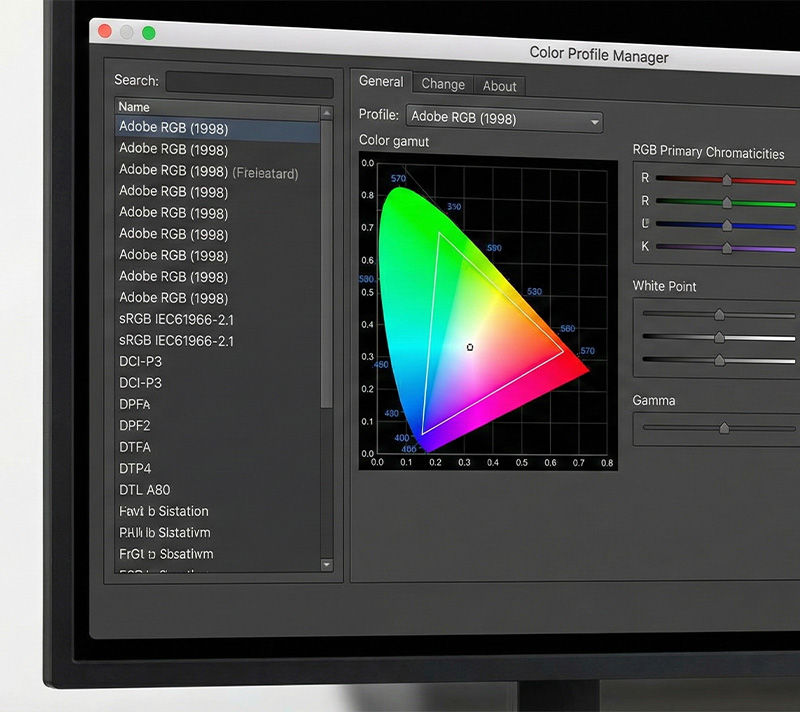Close the Color Profile Manager window

click(104, 33)
